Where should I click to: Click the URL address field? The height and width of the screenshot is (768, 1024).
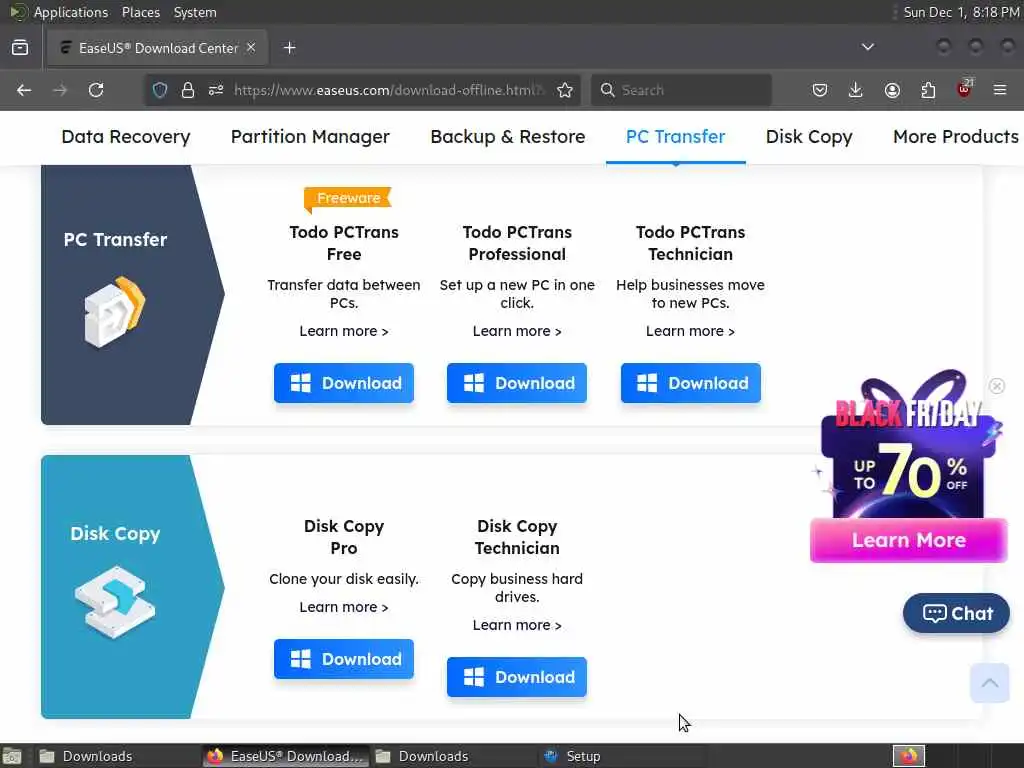pos(390,90)
